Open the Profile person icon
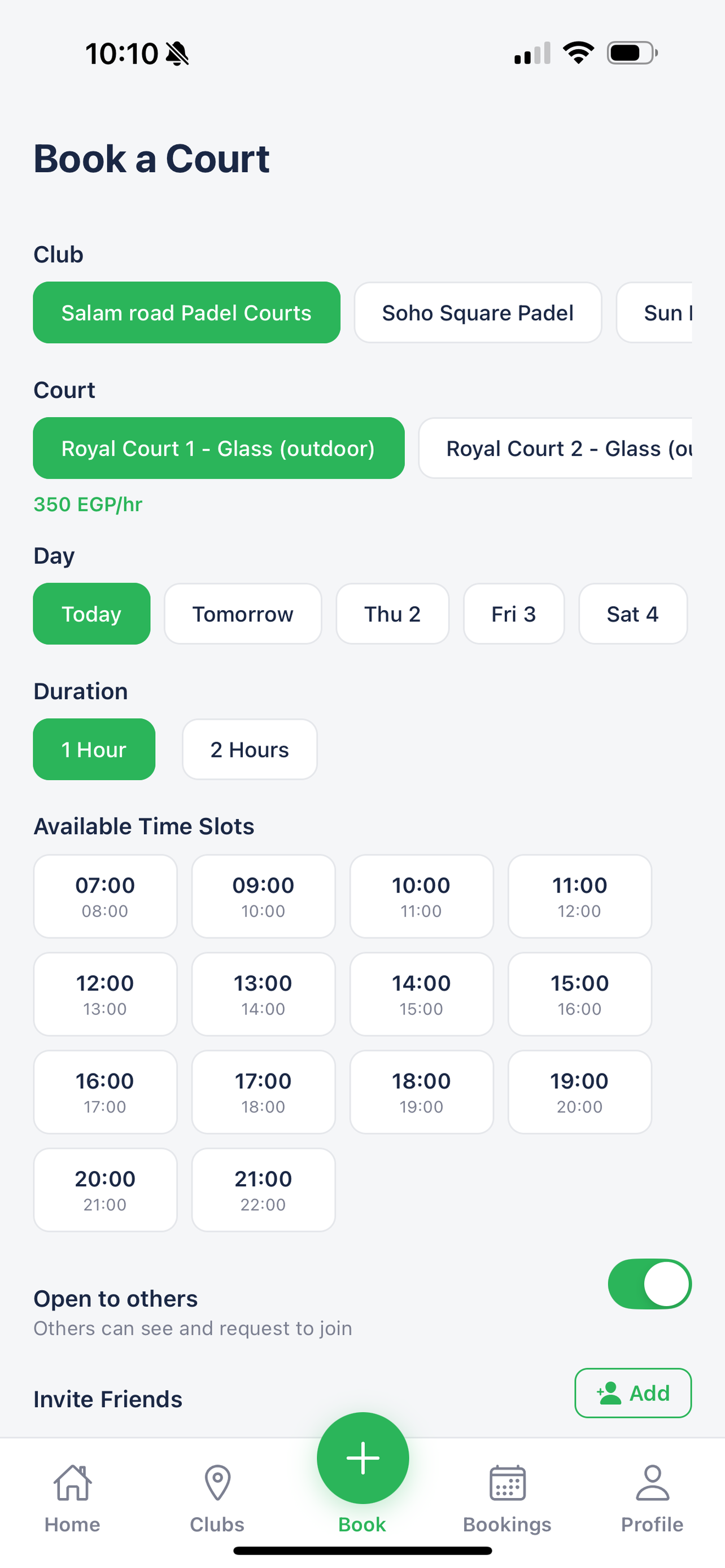 click(x=652, y=1483)
